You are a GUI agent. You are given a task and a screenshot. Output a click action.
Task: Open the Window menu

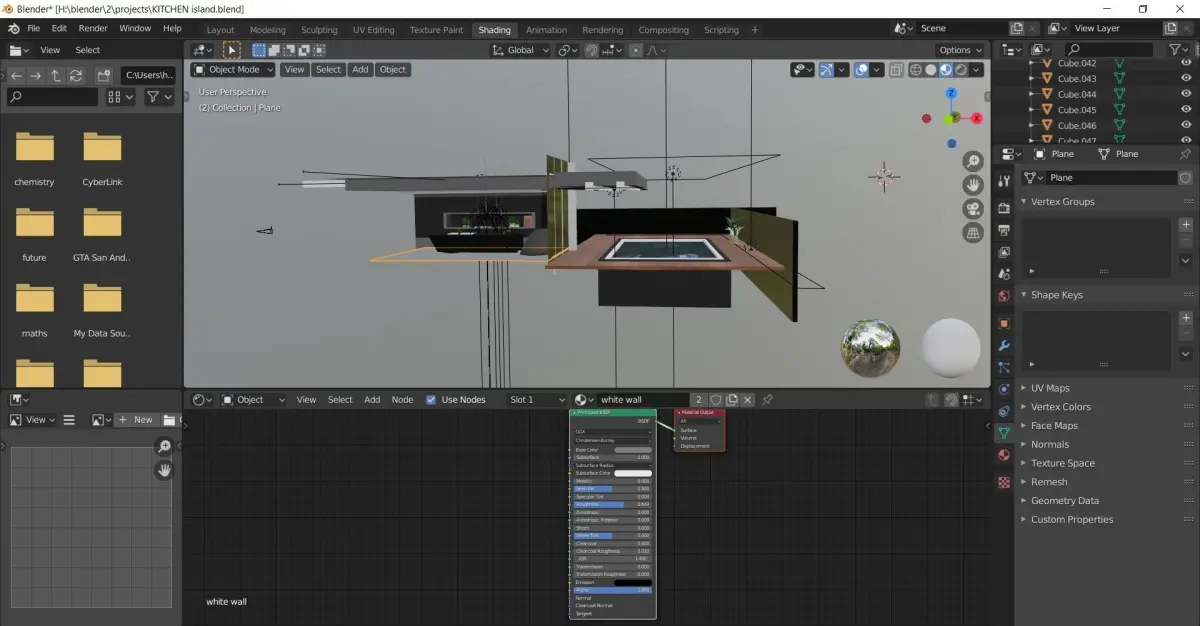pos(135,28)
